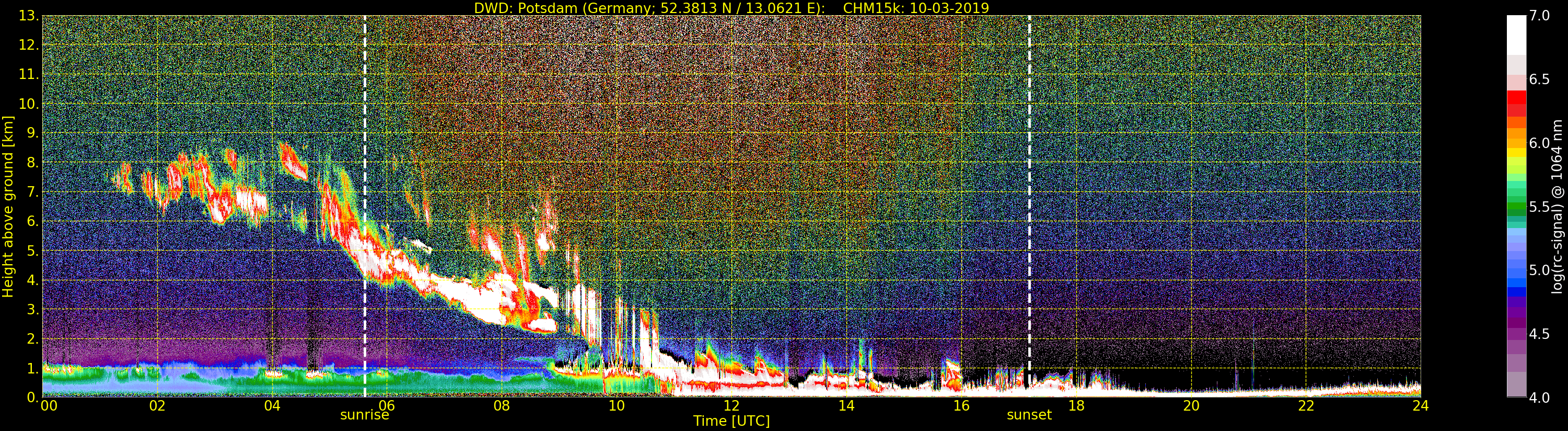Click the 'sunrise' label below the axis

[365, 415]
